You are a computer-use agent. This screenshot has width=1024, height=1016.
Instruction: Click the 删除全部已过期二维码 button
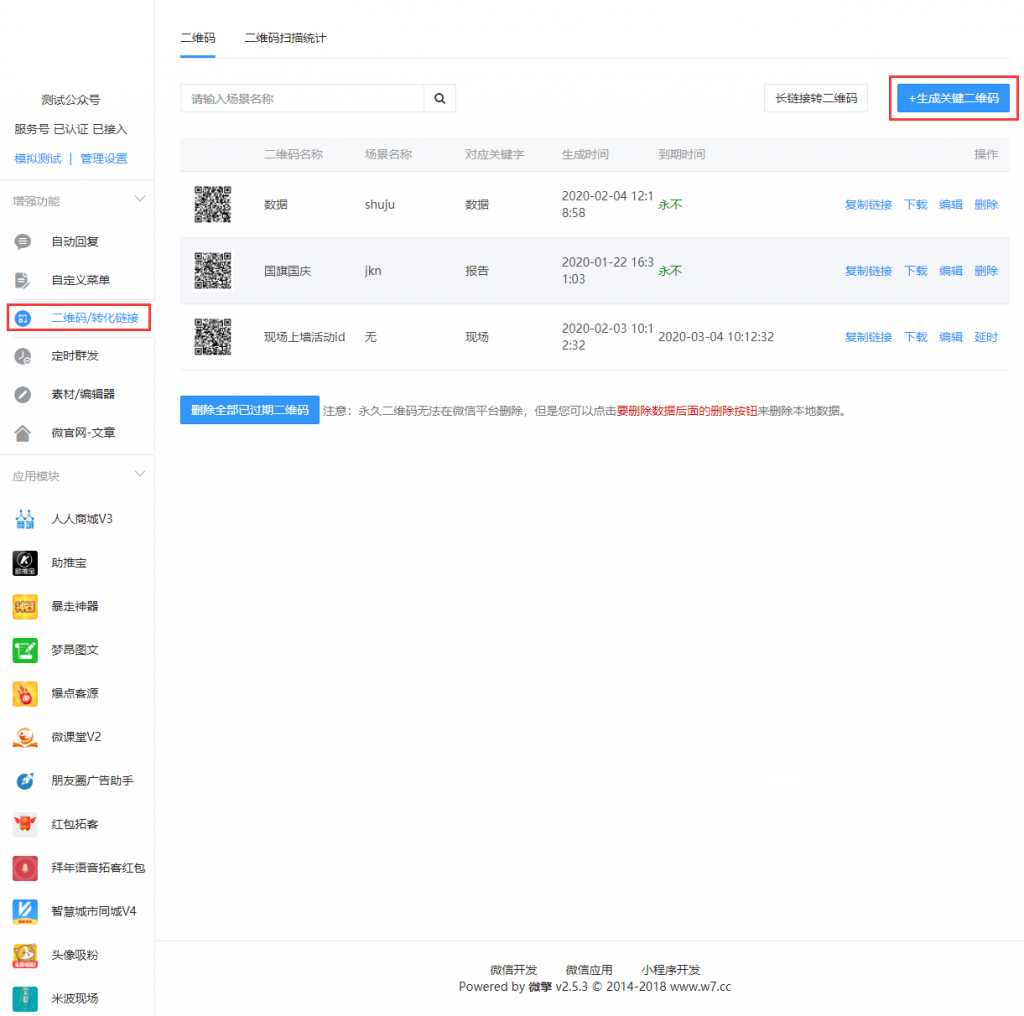[x=249, y=410]
